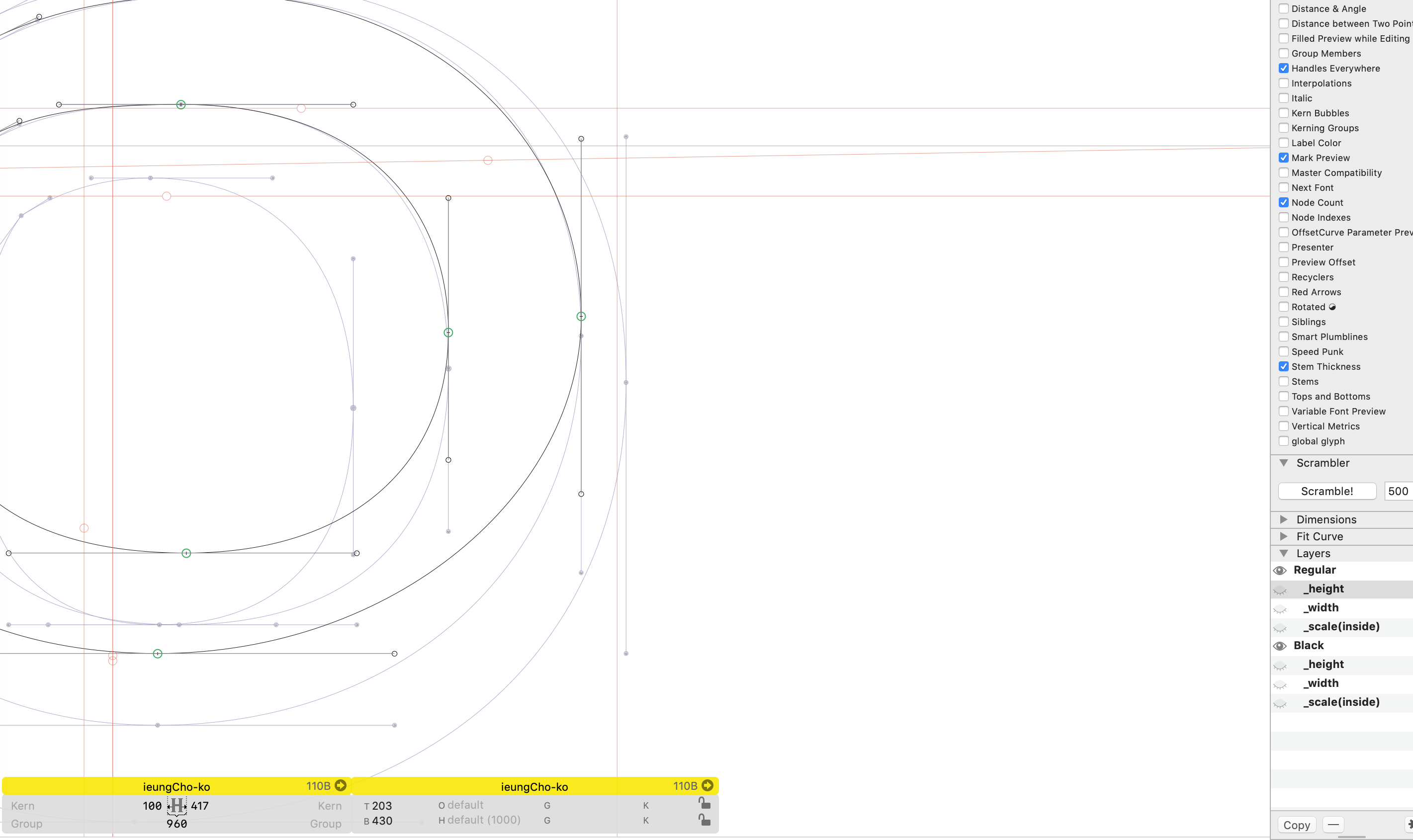Collapse the Scrambler section
Viewport: 1413px width, 840px height.
point(1283,462)
